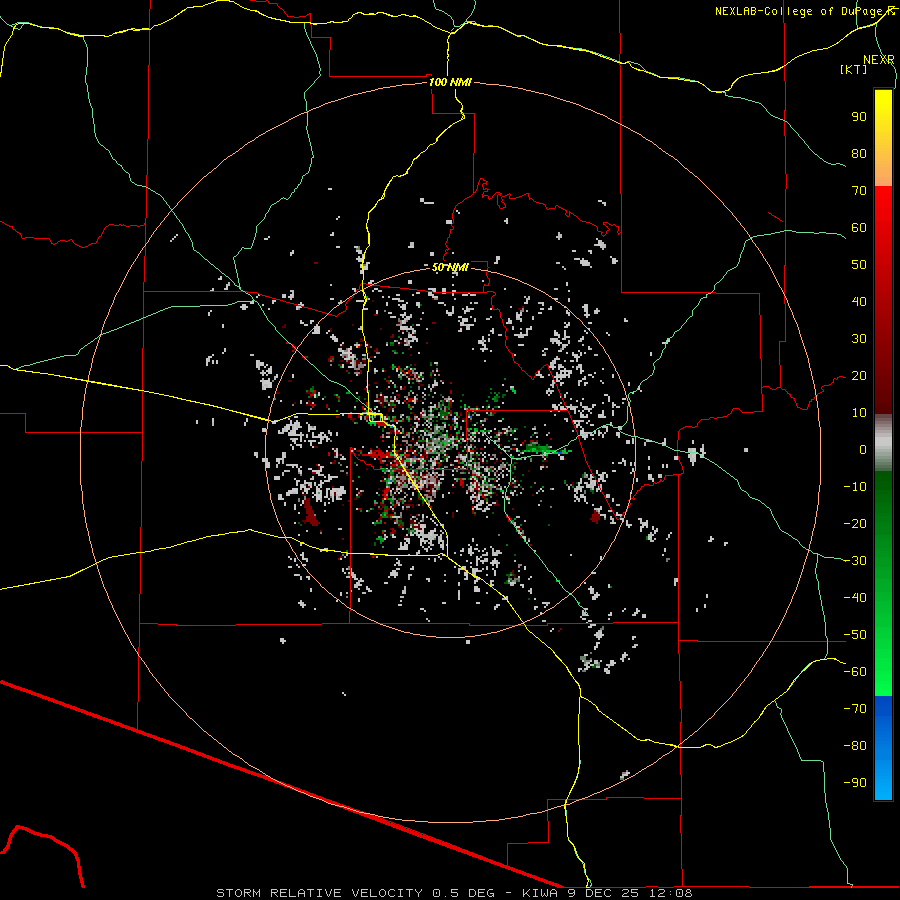Viewport: 900px width, 900px height.
Task: Click the -20 value on velocity scale
Action: point(855,524)
